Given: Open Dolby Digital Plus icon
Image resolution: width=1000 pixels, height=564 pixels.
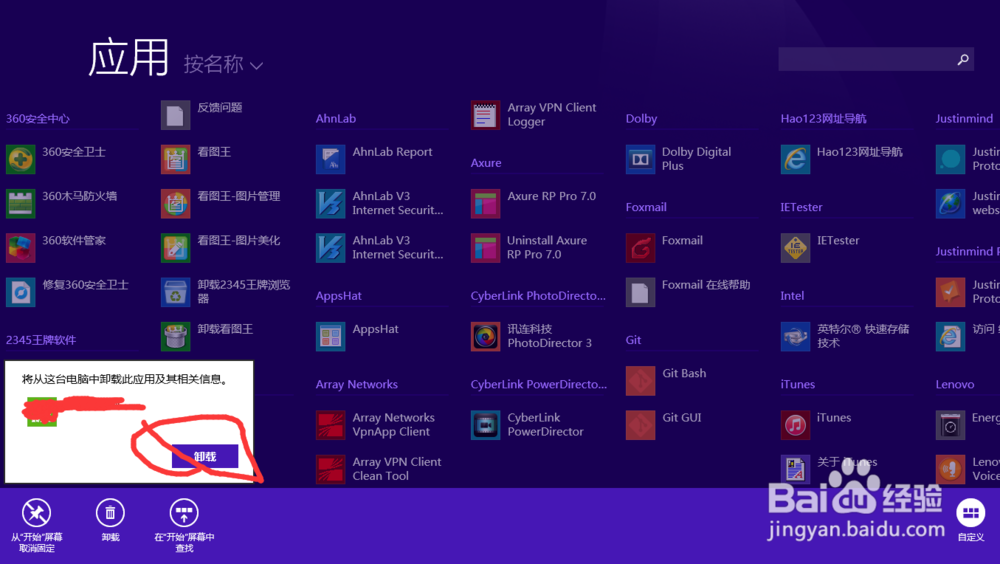Looking at the screenshot, I should point(640,159).
